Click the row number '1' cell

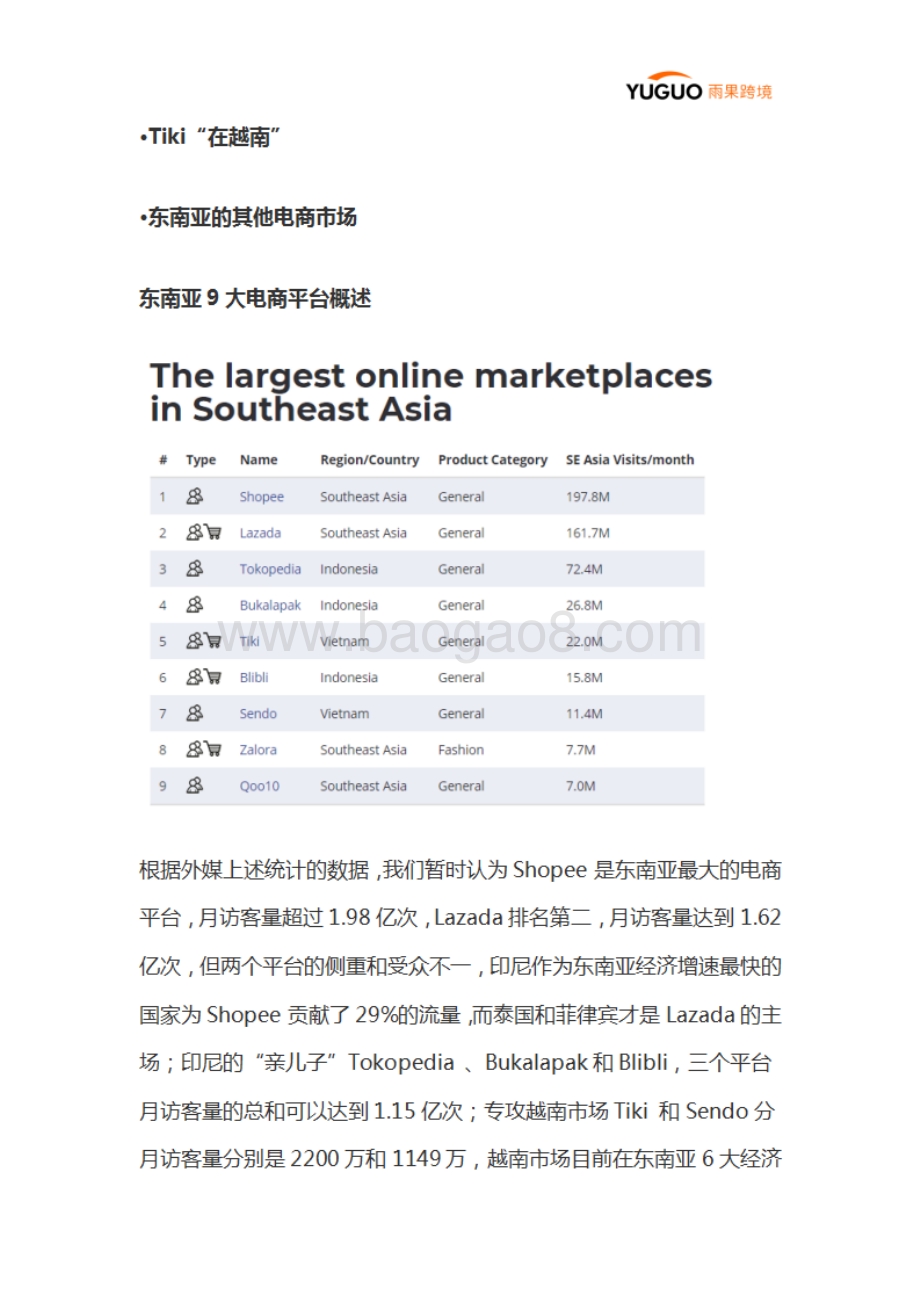point(163,497)
